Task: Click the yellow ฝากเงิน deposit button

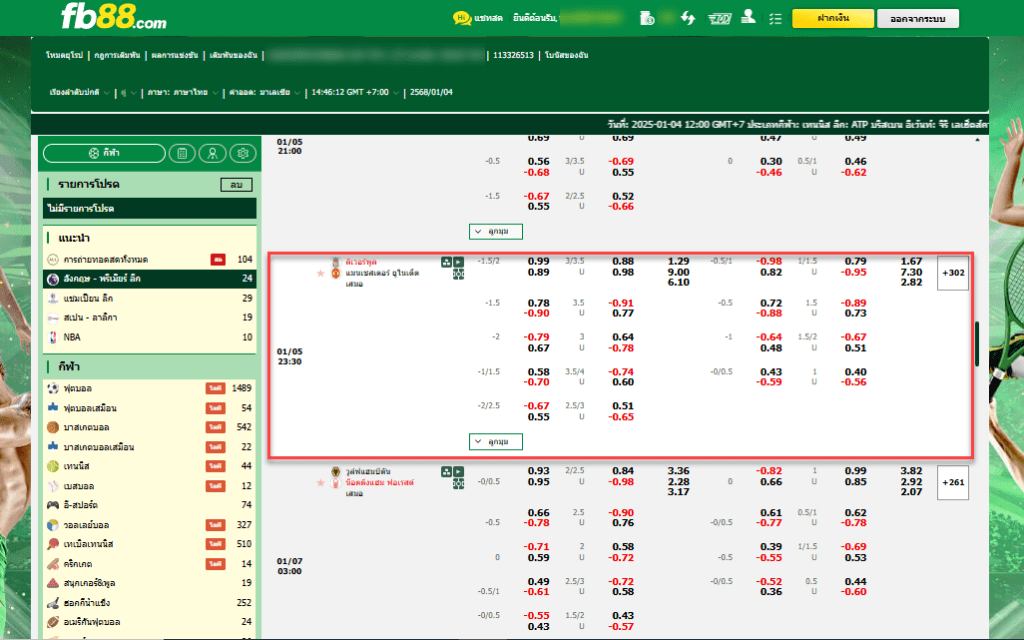Action: point(833,18)
